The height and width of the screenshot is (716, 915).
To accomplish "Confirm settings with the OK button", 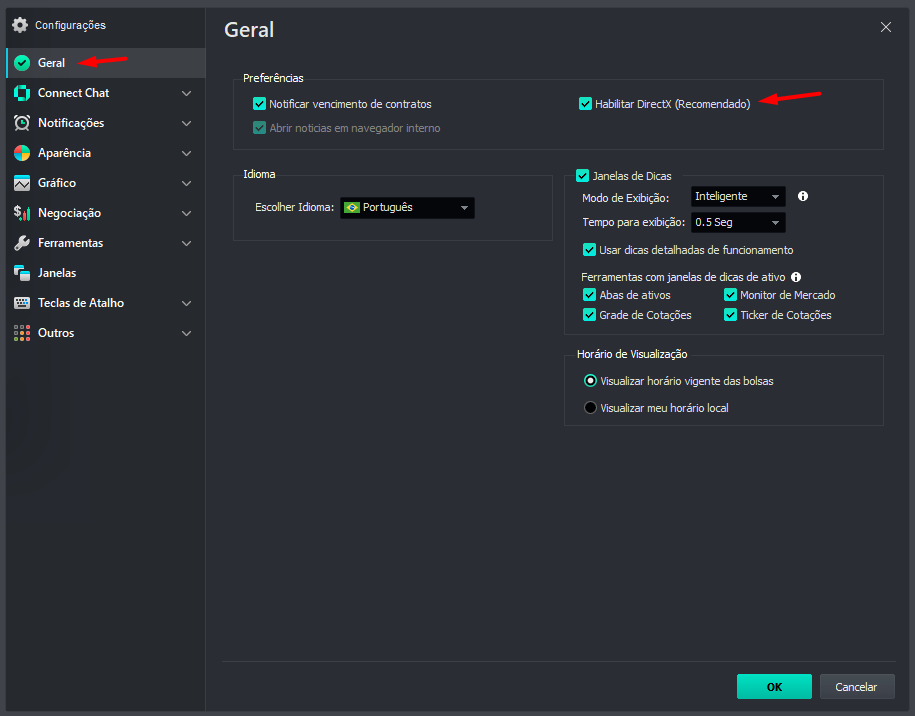I will [x=774, y=687].
